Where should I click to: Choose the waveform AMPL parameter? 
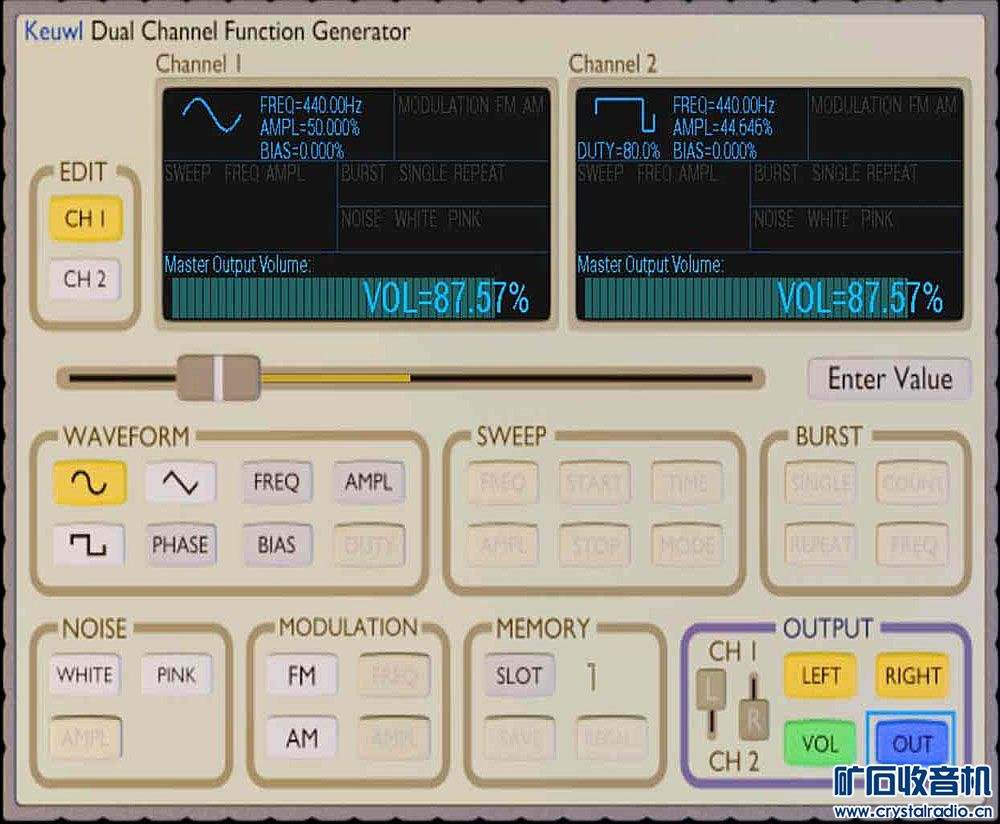pos(369,482)
